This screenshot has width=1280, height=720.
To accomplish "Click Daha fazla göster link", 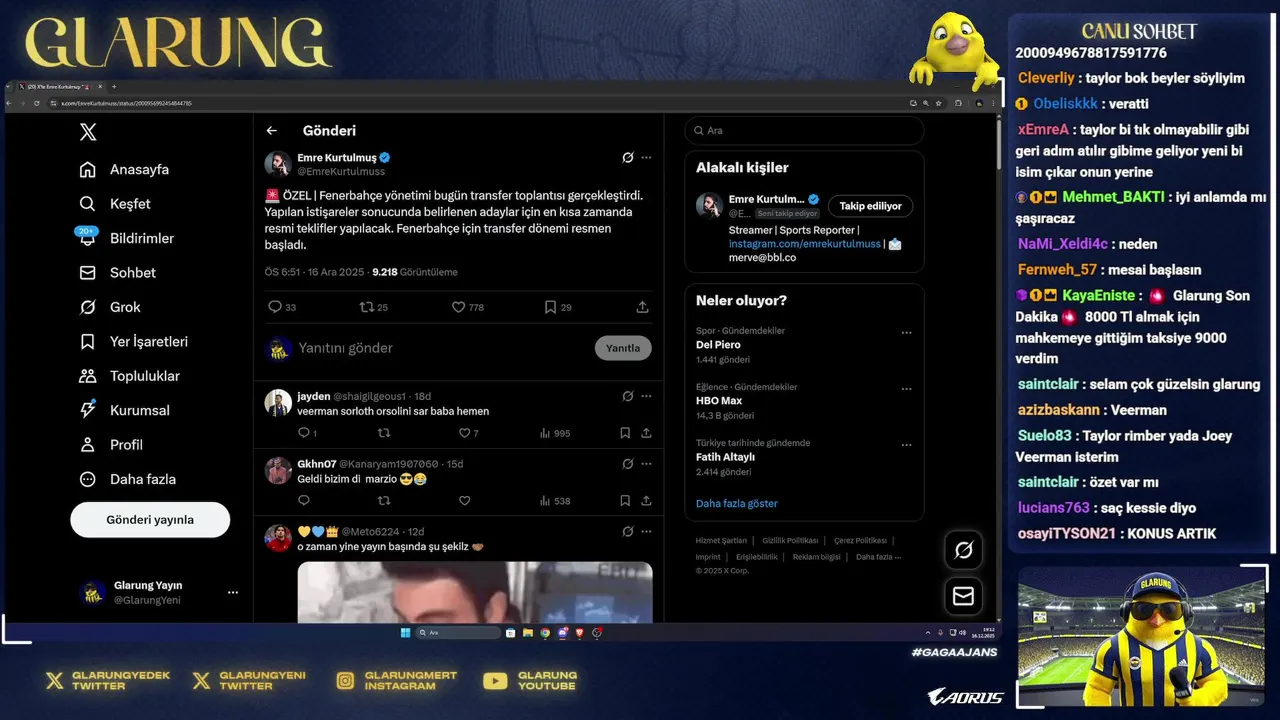I will point(736,504).
